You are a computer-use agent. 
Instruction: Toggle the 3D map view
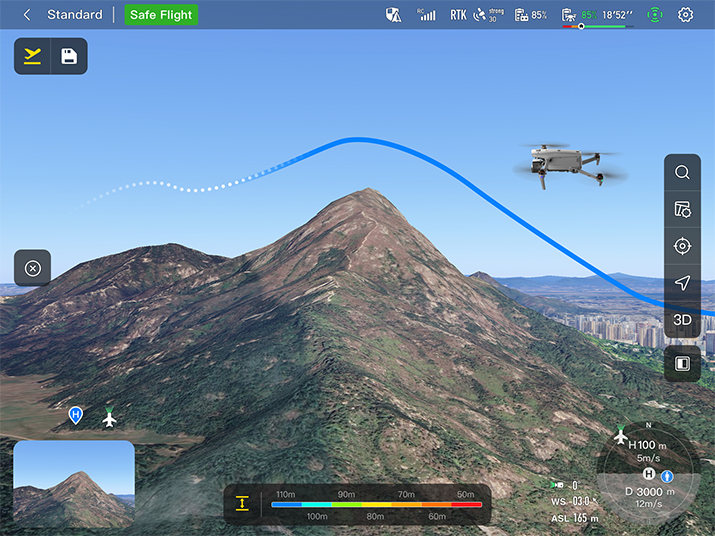click(682, 320)
